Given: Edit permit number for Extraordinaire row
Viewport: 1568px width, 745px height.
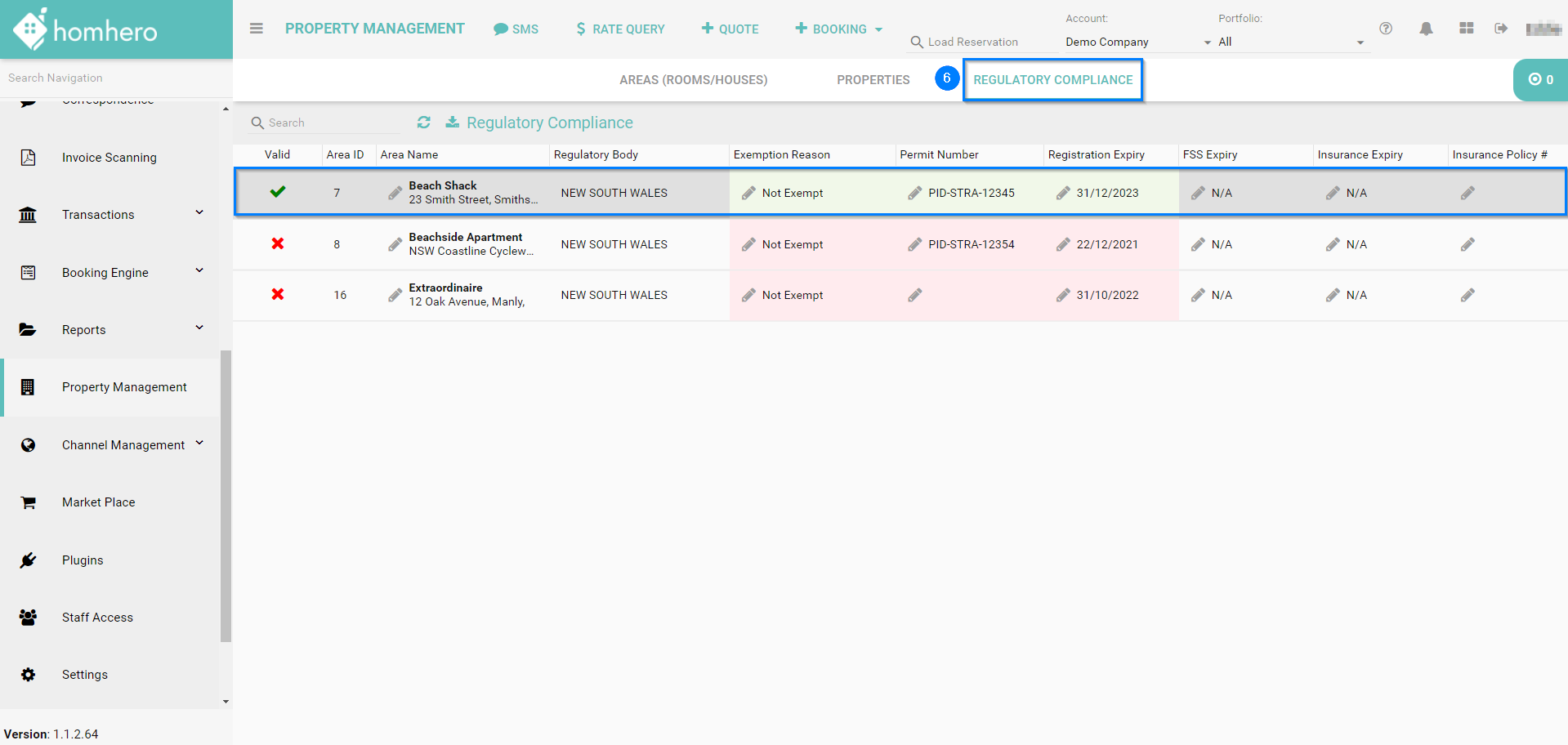Looking at the screenshot, I should click(x=915, y=295).
